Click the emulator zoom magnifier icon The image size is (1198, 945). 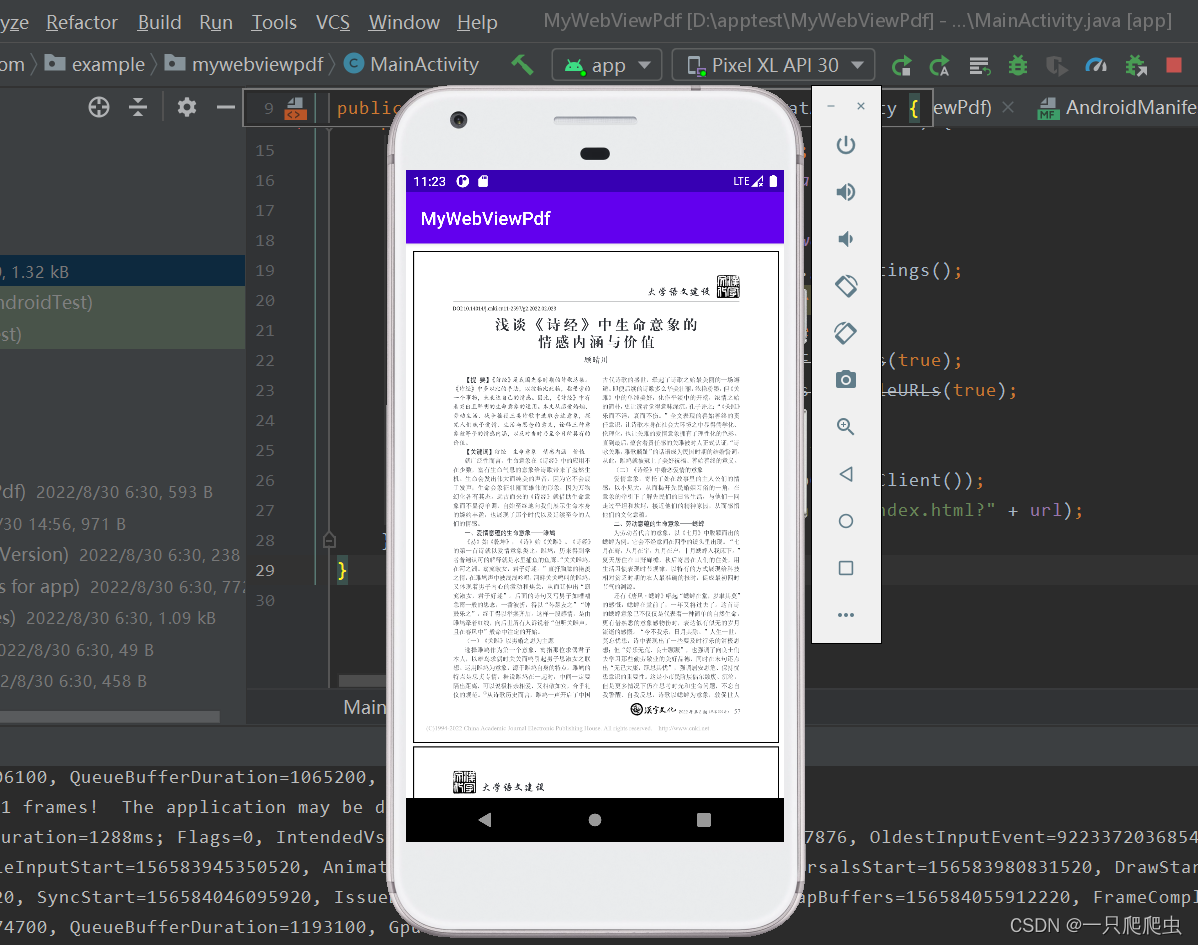click(x=846, y=427)
